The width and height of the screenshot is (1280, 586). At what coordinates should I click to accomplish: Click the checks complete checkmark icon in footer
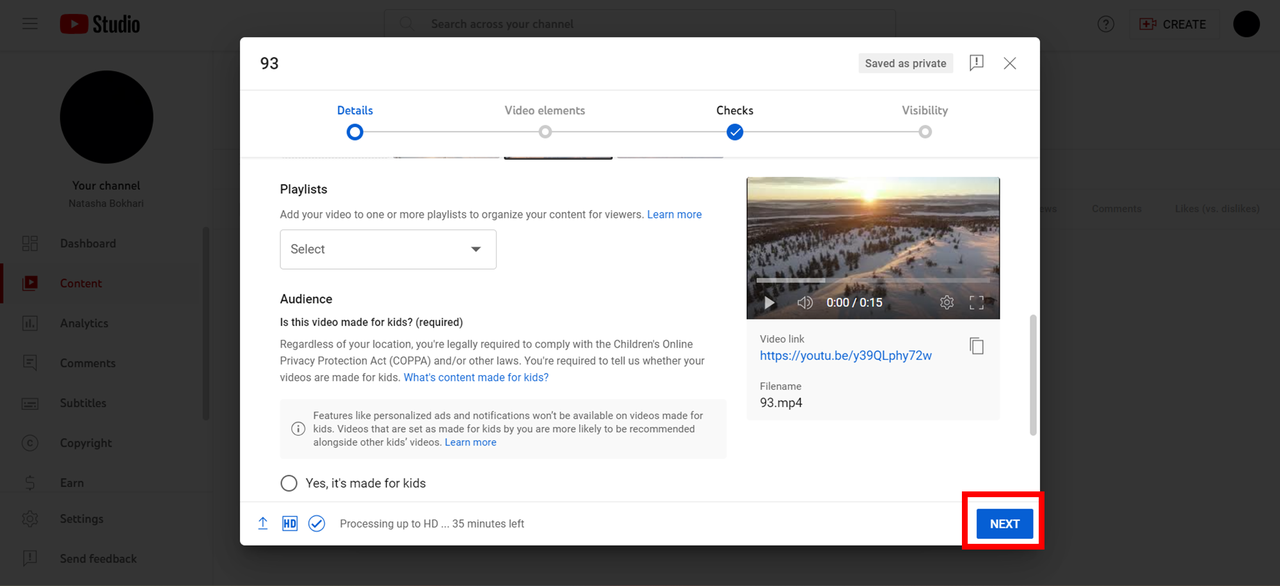(x=317, y=523)
